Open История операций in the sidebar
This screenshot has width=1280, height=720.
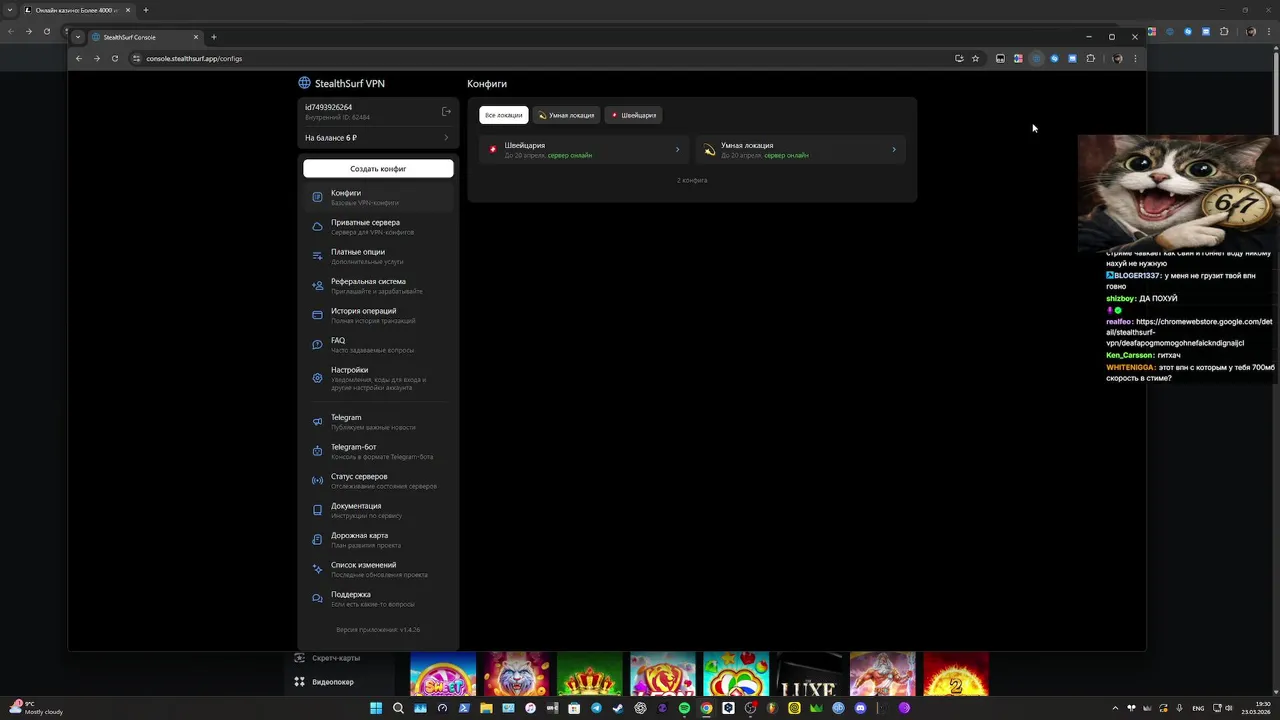[378, 315]
